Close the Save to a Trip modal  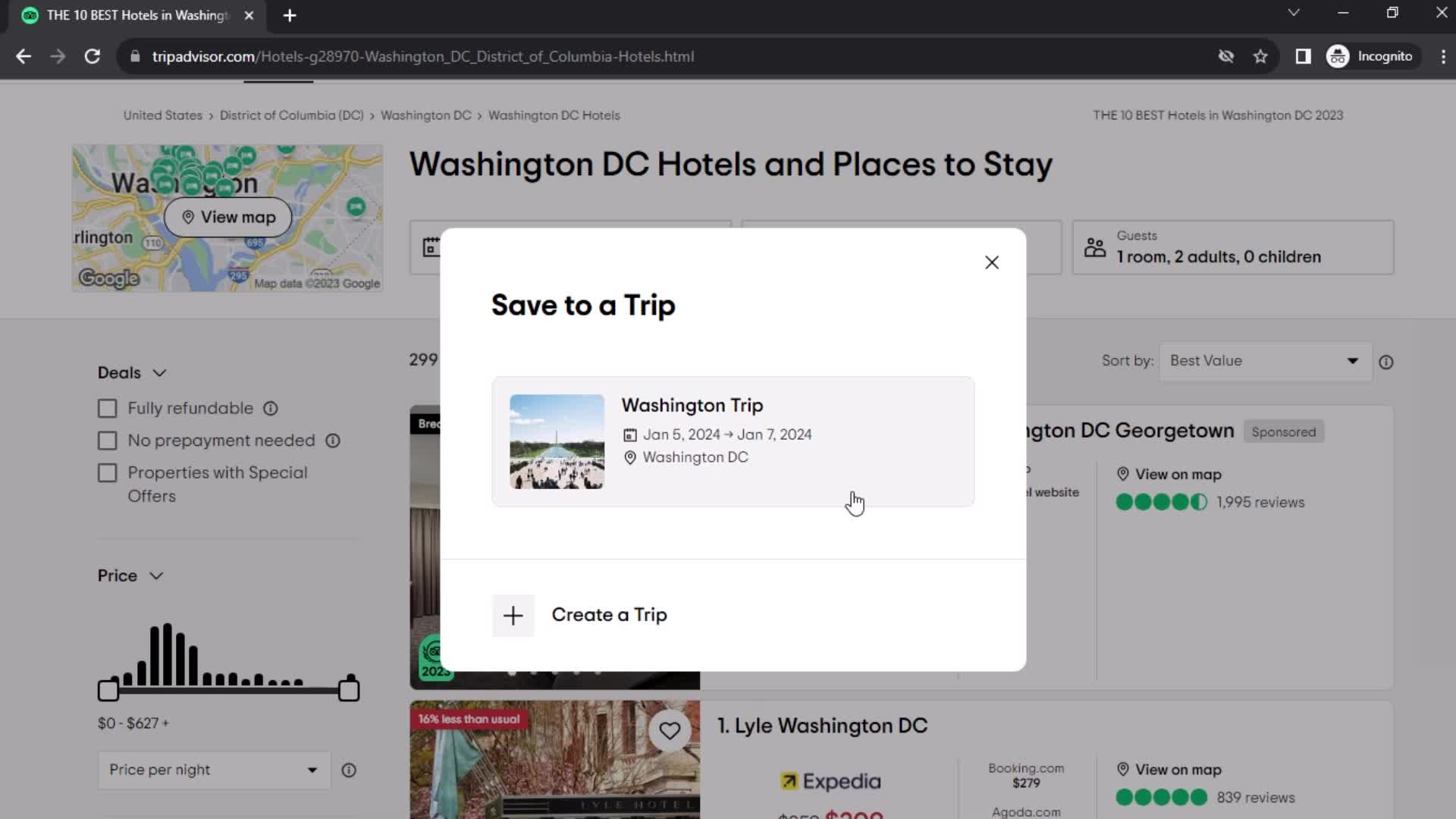992,262
